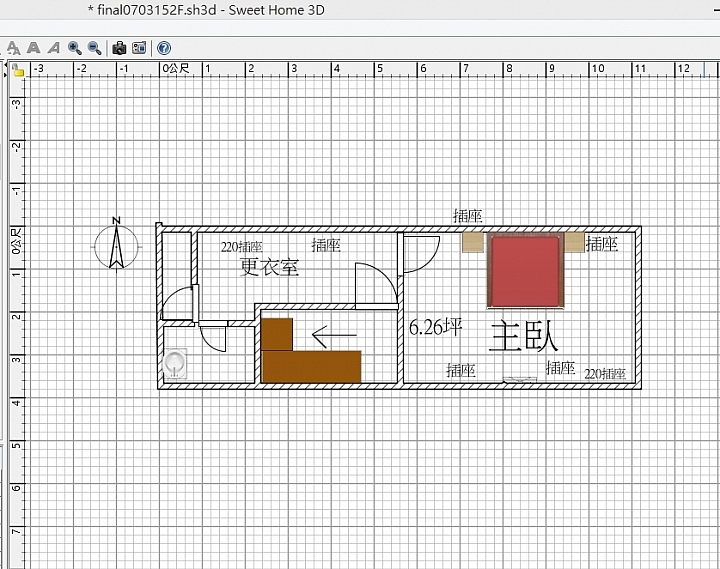Select the red bed furniture
This screenshot has height=569, width=720.
(525, 270)
